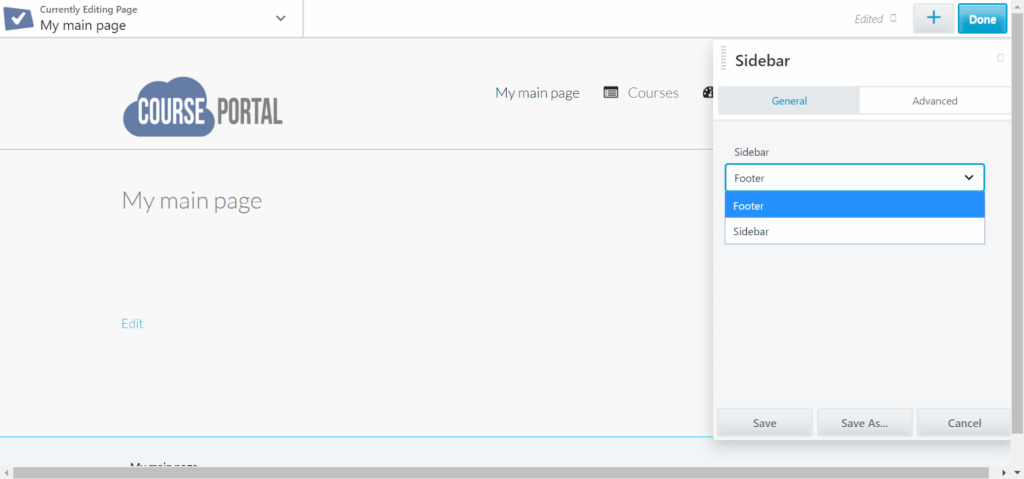This screenshot has height=479, width=1024.
Task: Click the plus icon to add content
Action: [933, 19]
